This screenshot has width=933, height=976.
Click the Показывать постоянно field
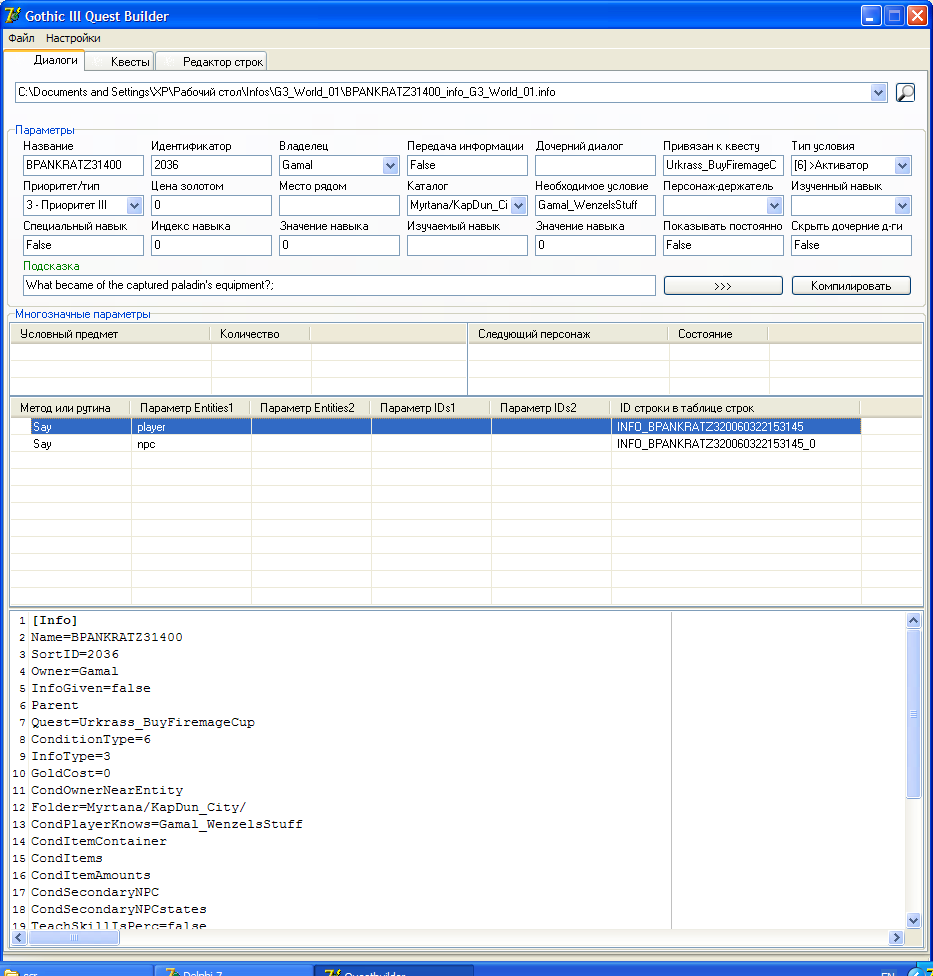(x=723, y=245)
